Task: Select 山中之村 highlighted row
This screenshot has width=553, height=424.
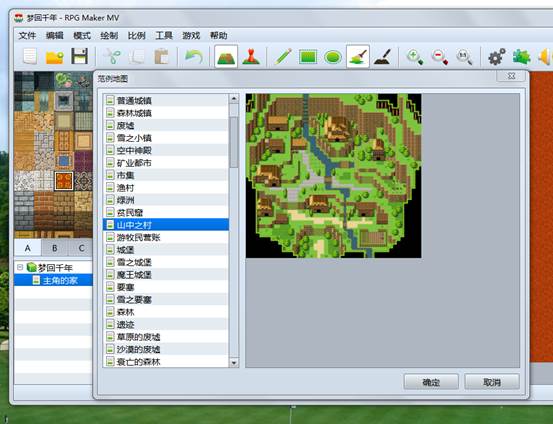Action: 166,225
